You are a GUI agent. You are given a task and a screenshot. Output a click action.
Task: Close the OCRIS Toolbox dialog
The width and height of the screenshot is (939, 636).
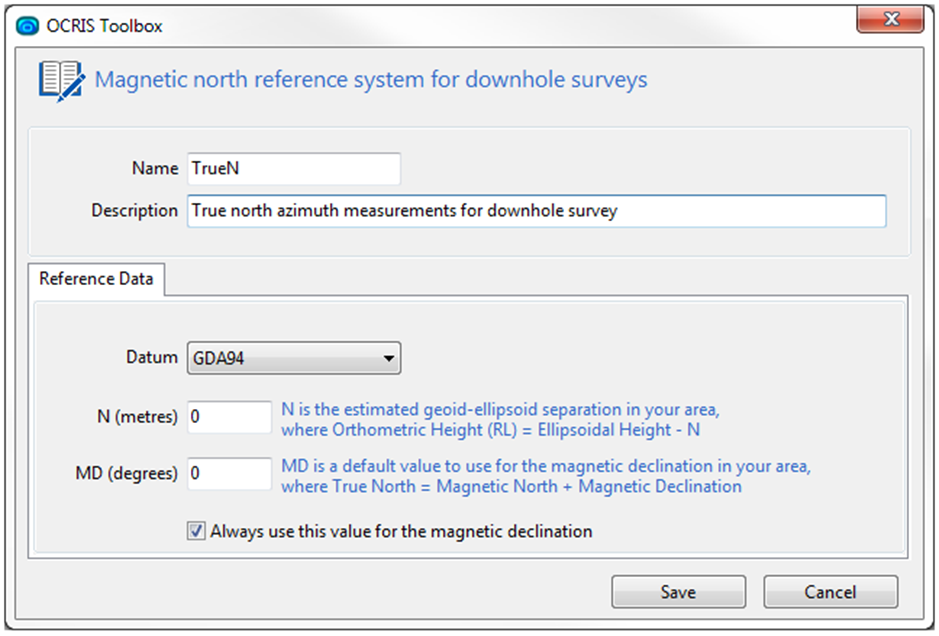(890, 20)
